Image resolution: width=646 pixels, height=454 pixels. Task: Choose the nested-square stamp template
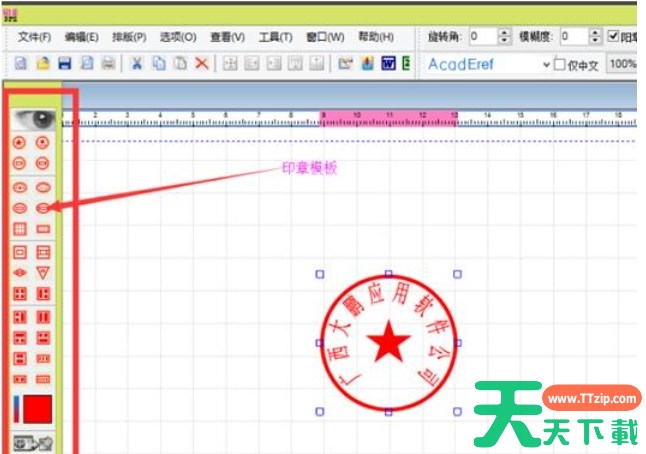click(x=20, y=252)
